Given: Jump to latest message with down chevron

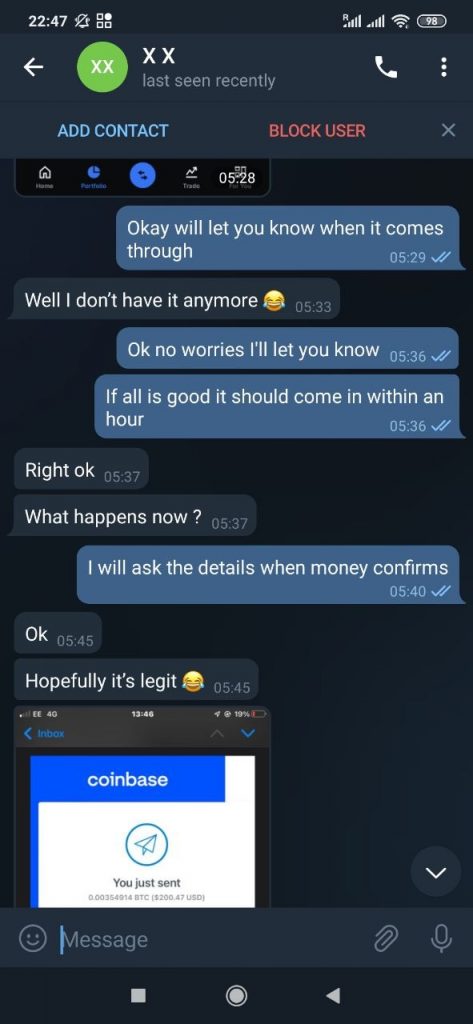Looking at the screenshot, I should 436,872.
